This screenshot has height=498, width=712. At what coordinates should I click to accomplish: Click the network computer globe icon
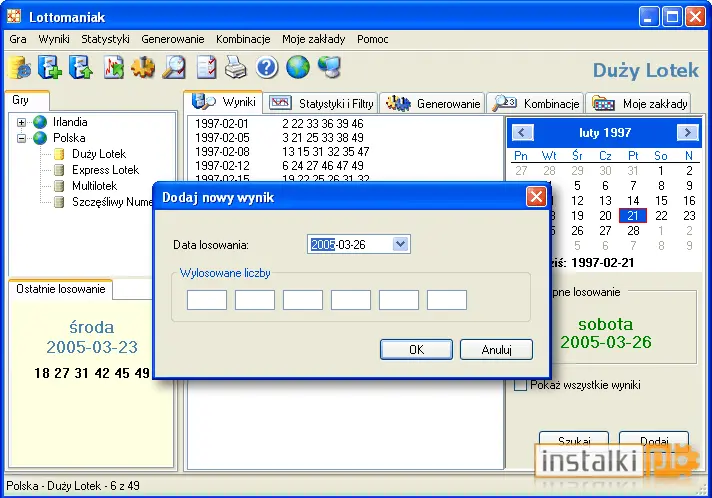point(329,68)
